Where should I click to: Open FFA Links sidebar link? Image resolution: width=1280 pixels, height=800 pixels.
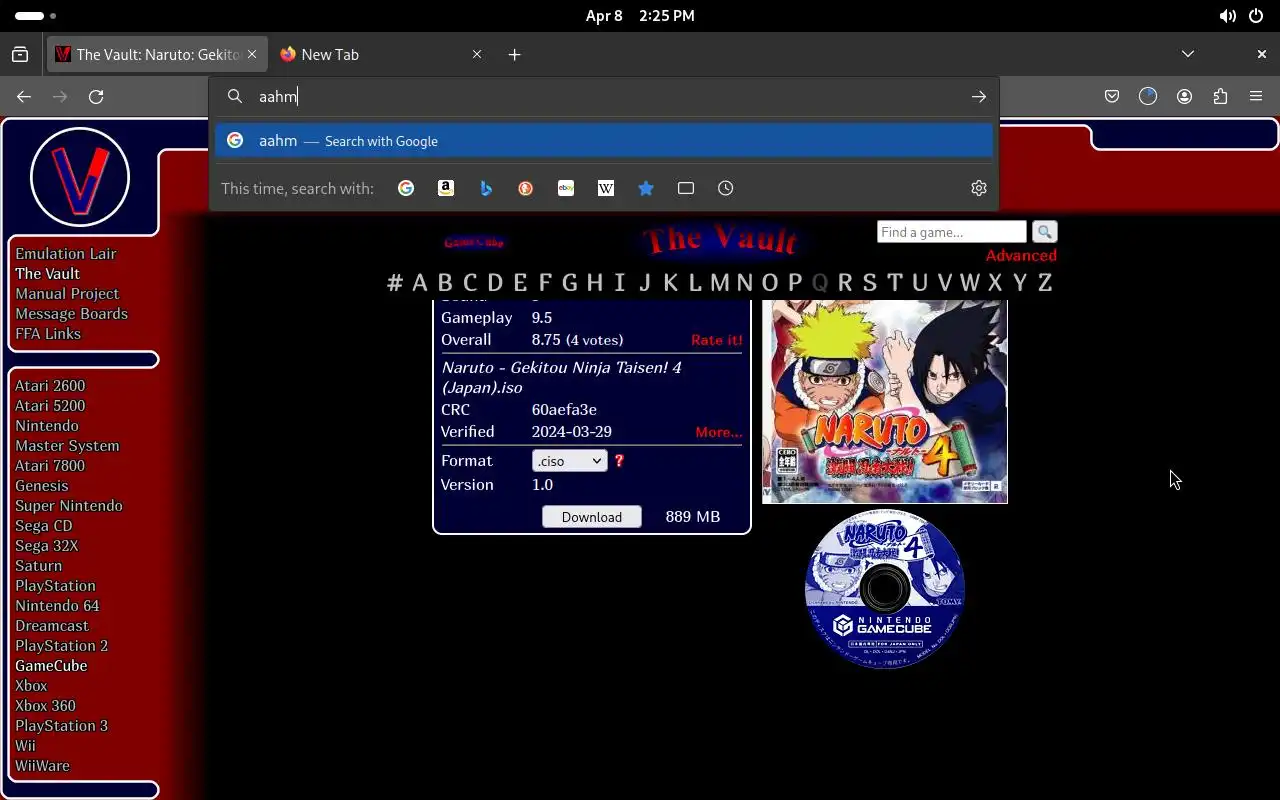(48, 333)
